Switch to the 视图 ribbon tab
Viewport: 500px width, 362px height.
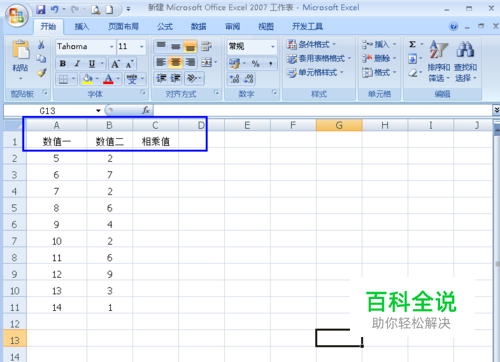click(x=266, y=26)
